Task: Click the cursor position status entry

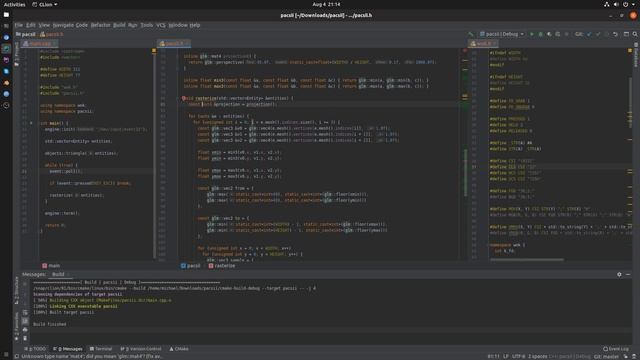Action: [x=493, y=356]
